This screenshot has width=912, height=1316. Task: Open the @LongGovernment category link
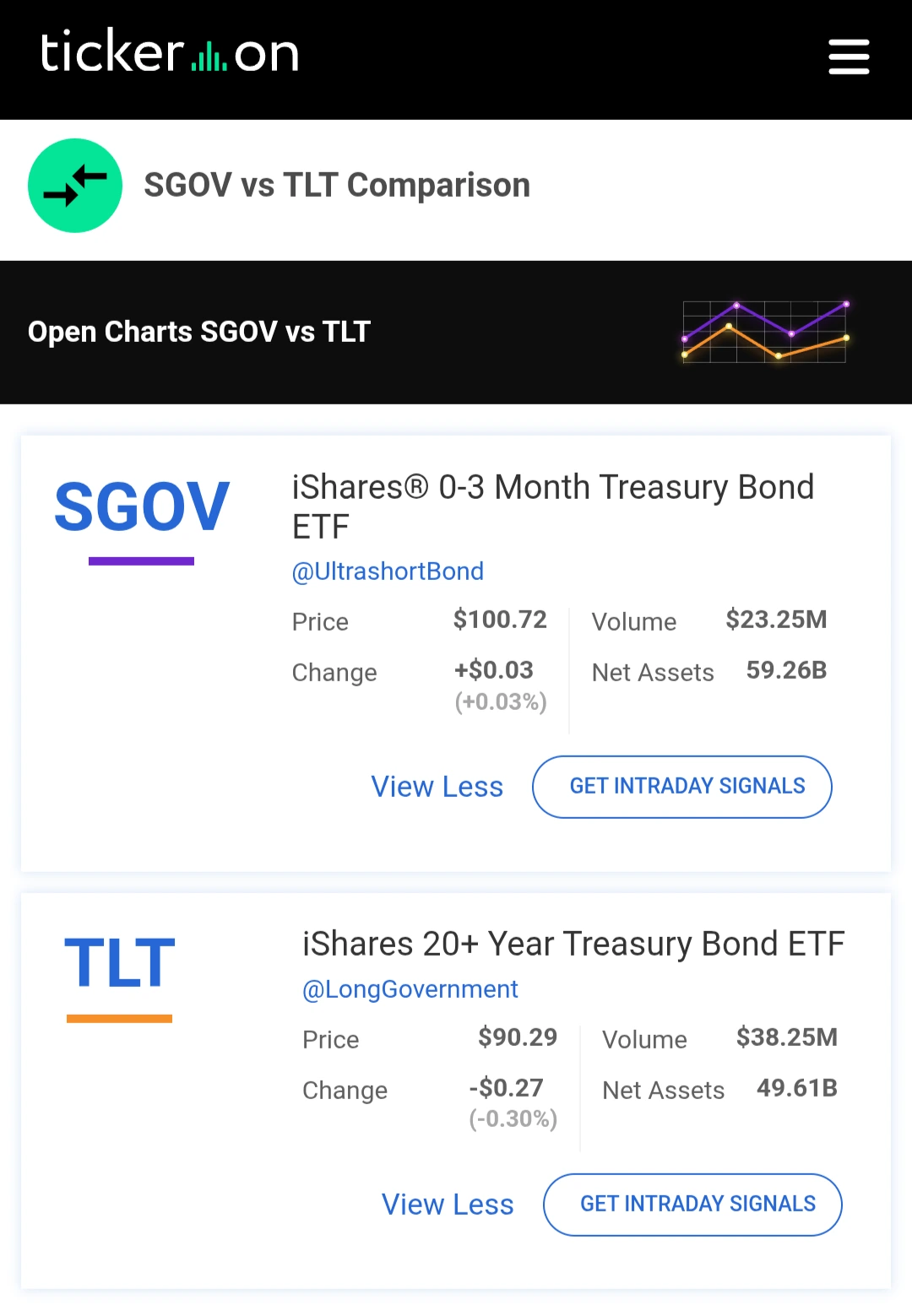coord(410,989)
